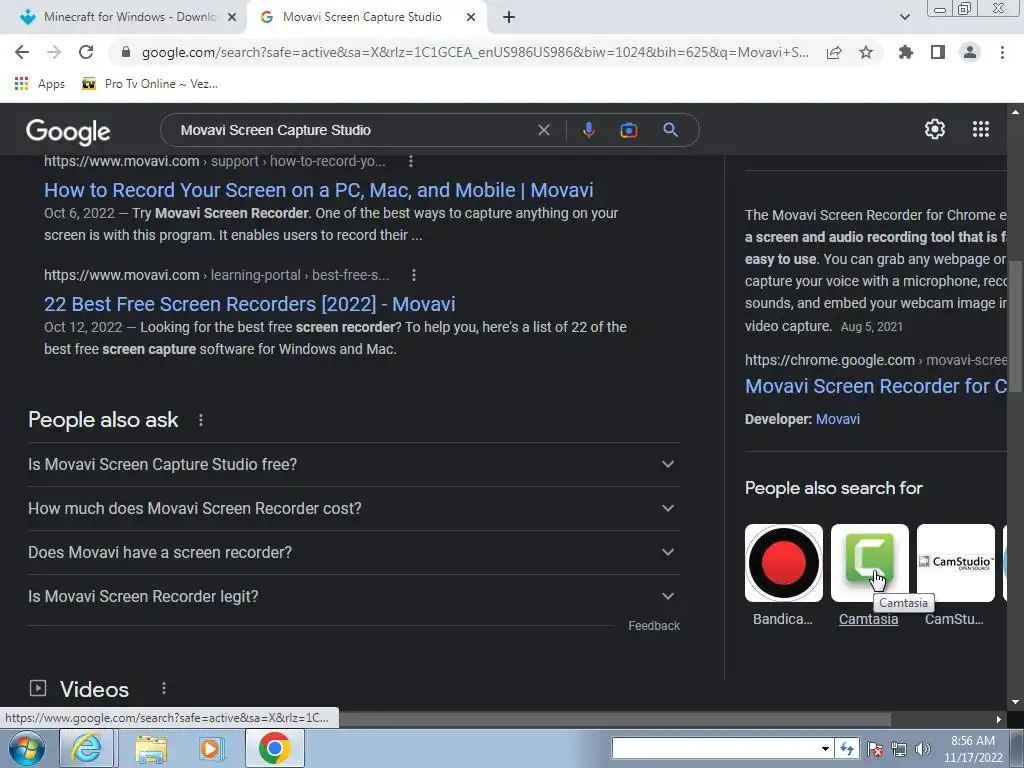
Task: Expand "Is Movavi Screen Recorder legit?"
Action: 353,596
